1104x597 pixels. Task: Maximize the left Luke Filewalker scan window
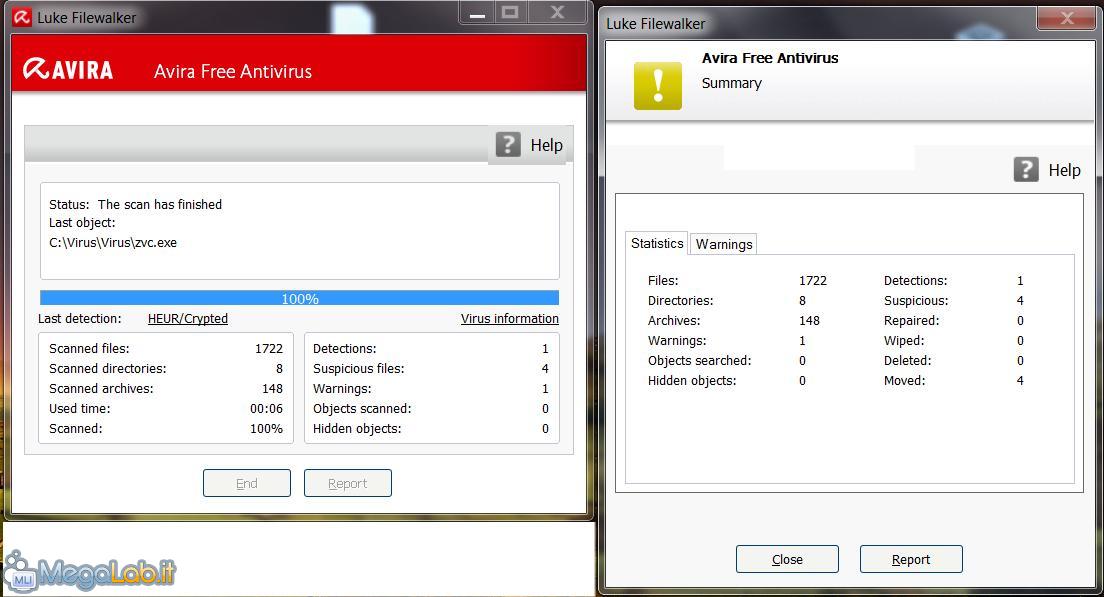coord(510,13)
